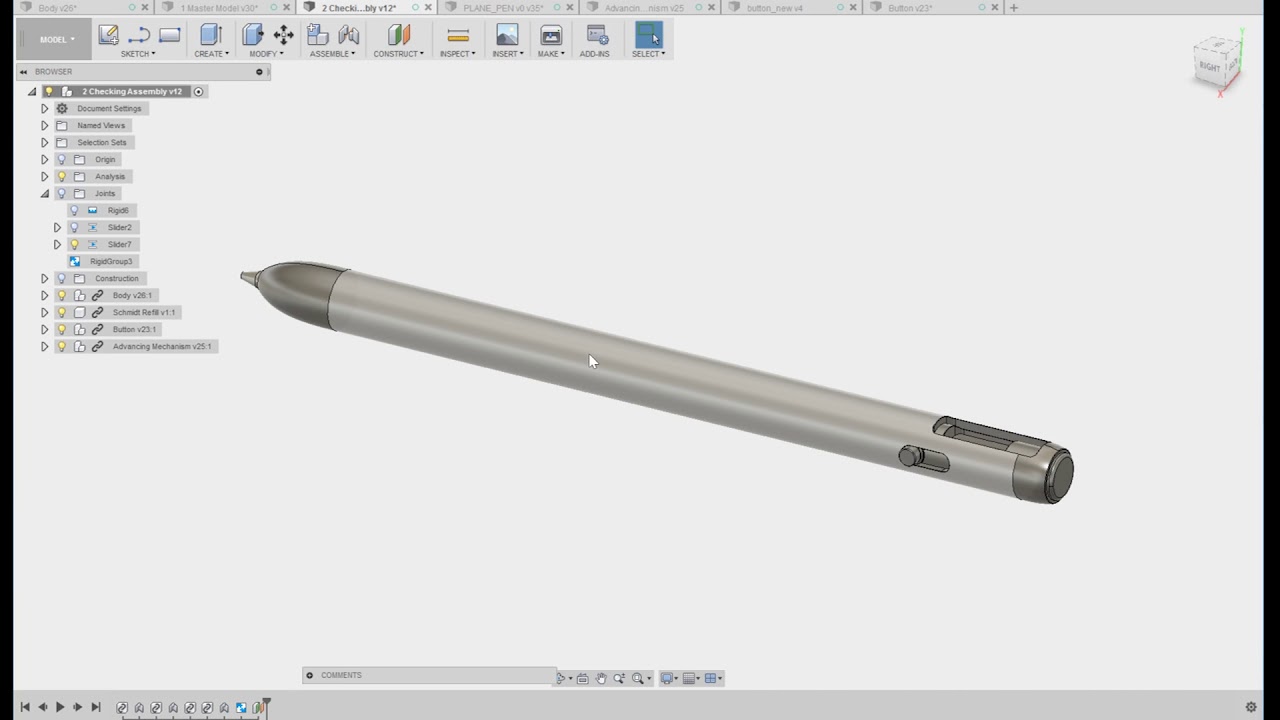Jump timeline to the beginning
Screen dimensions: 1280x720
[x=25, y=707]
